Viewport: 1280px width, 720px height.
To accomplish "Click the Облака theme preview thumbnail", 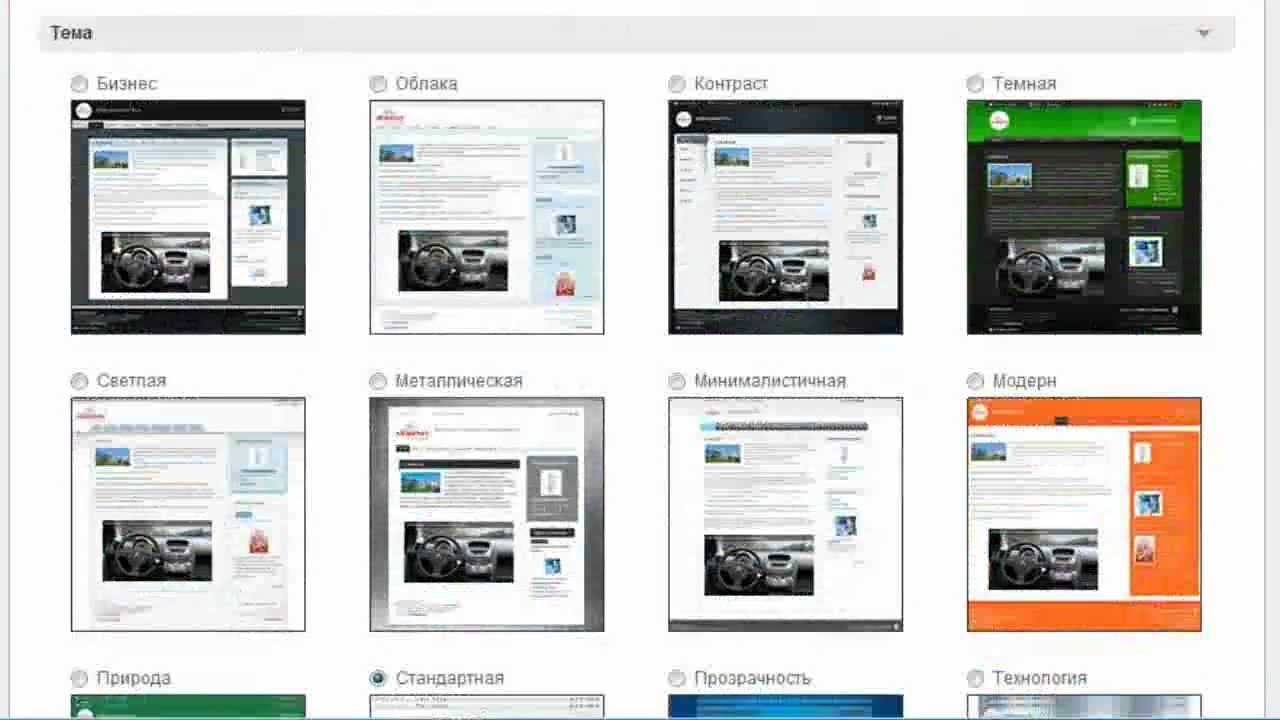I will click(487, 217).
